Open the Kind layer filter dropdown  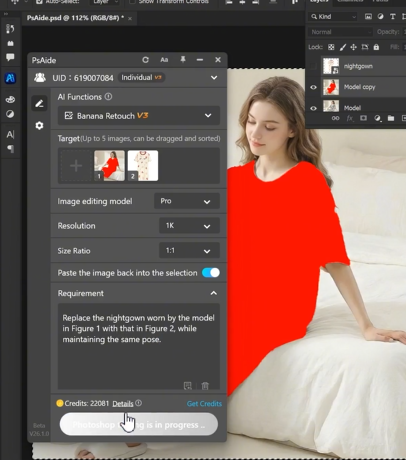[x=332, y=16]
